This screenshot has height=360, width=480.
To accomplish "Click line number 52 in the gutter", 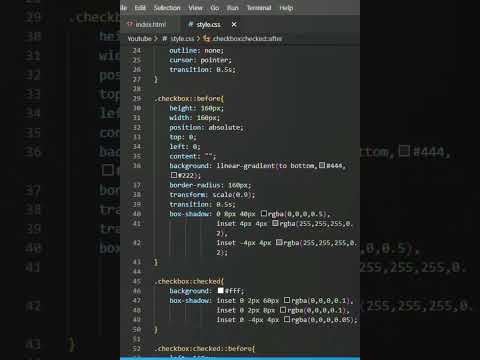I will [137, 349].
